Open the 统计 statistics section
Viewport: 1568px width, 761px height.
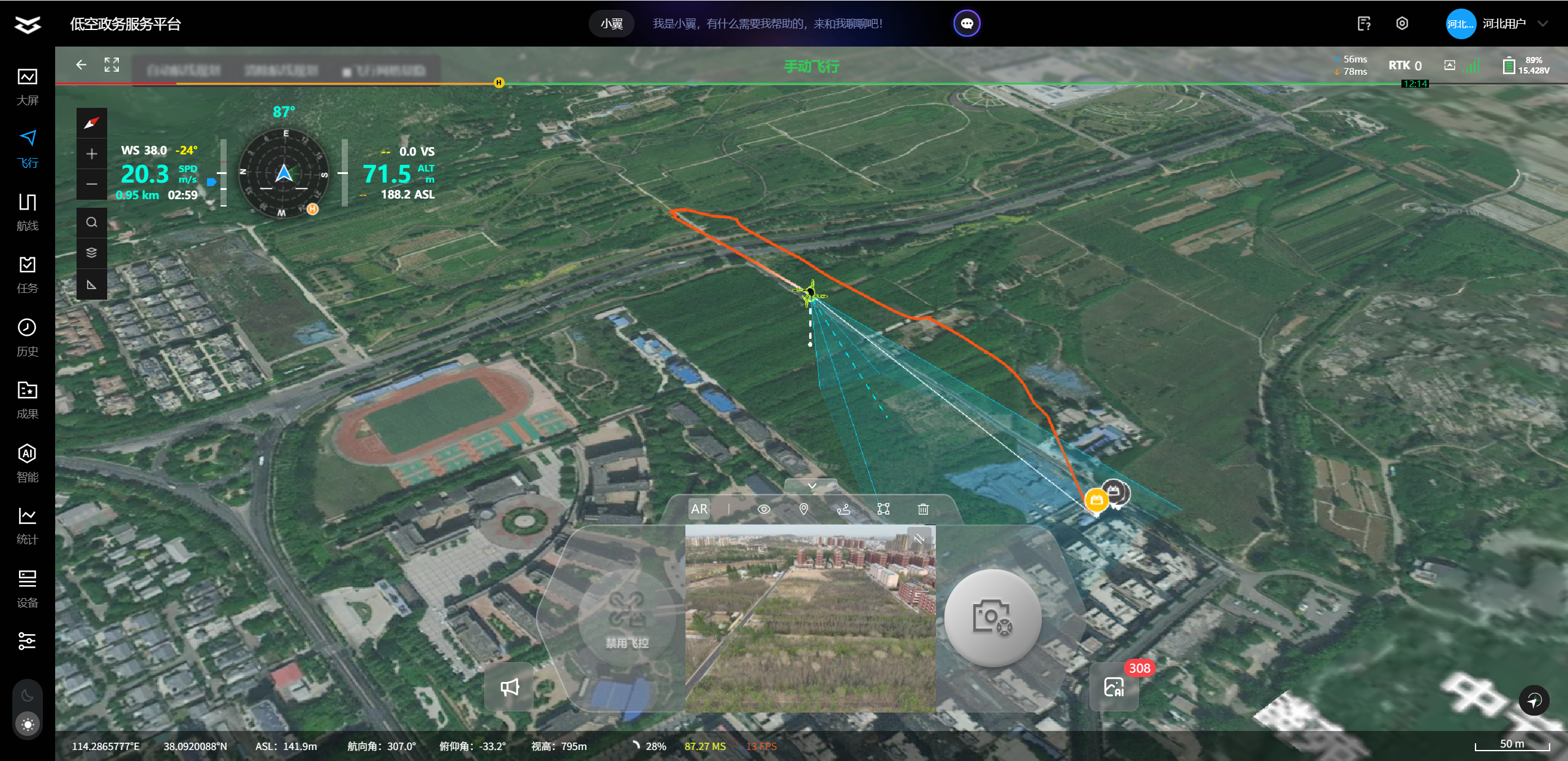[27, 526]
